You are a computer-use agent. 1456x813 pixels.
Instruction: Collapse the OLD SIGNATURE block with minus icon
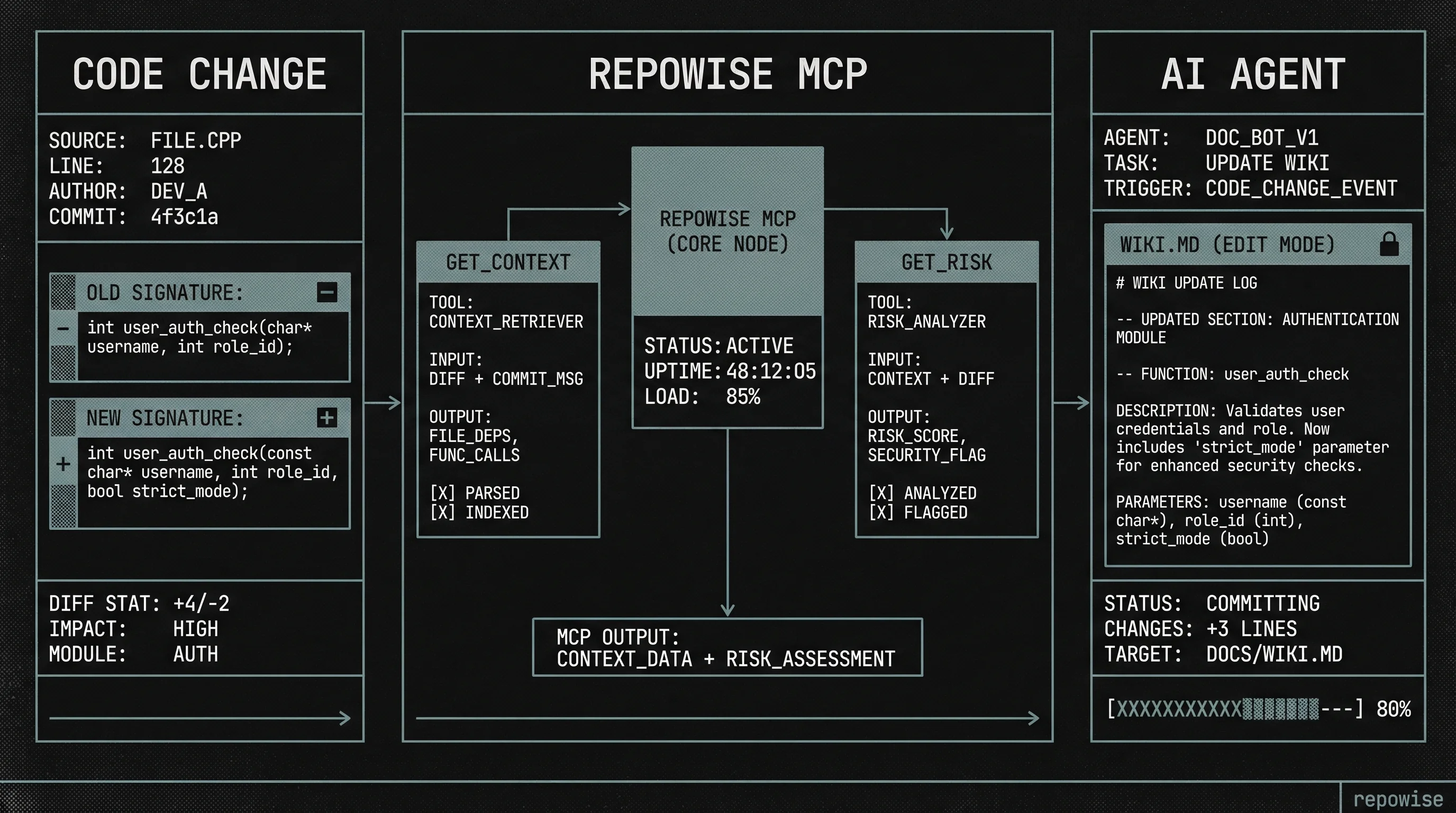pos(326,292)
